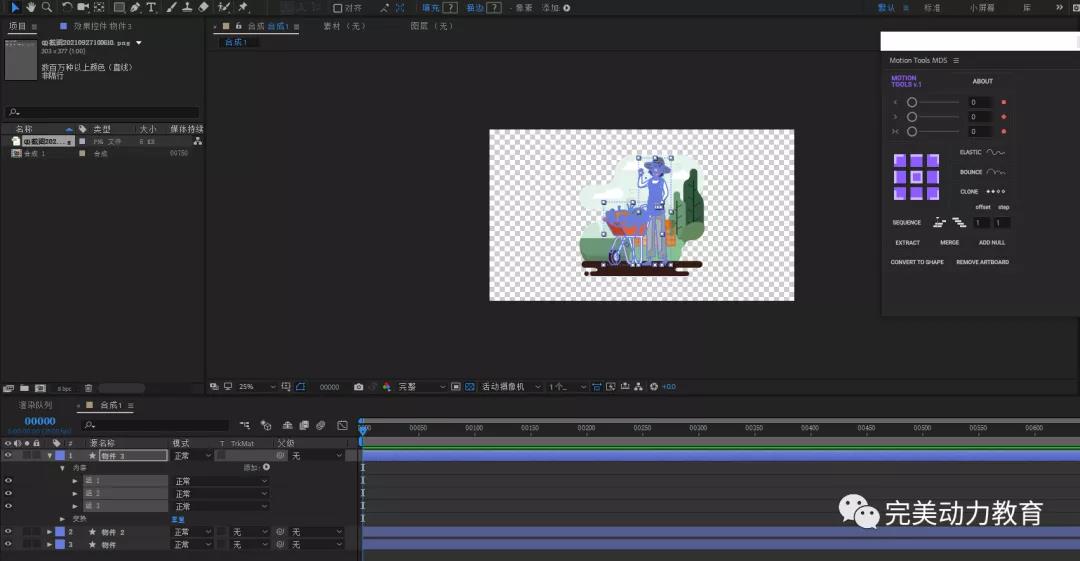Image resolution: width=1080 pixels, height=561 pixels.
Task: Switch to the 渲染队列 render queue tab
Action: (35, 405)
